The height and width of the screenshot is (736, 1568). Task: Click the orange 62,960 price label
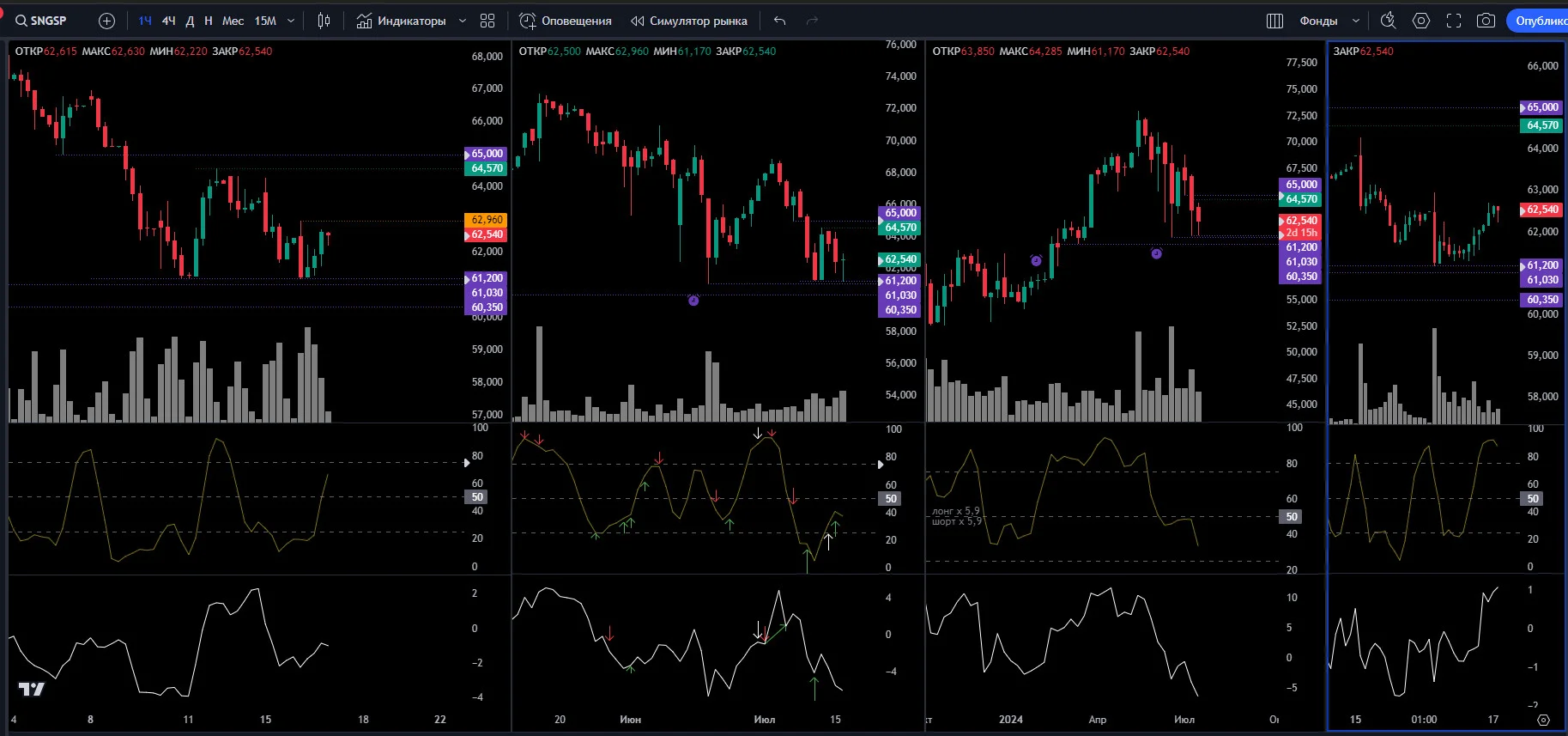pyautogui.click(x=486, y=220)
